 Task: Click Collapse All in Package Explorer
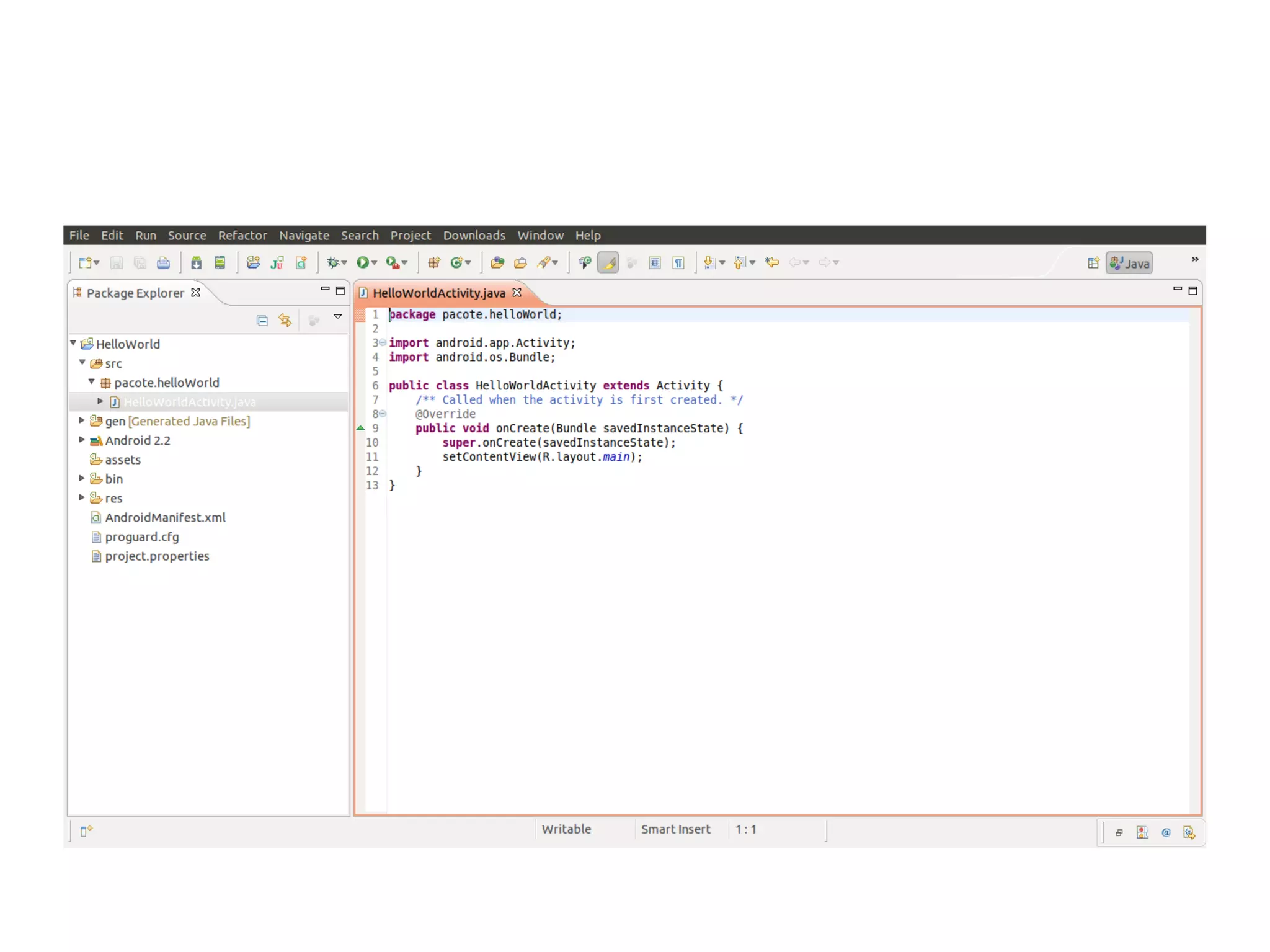point(262,320)
